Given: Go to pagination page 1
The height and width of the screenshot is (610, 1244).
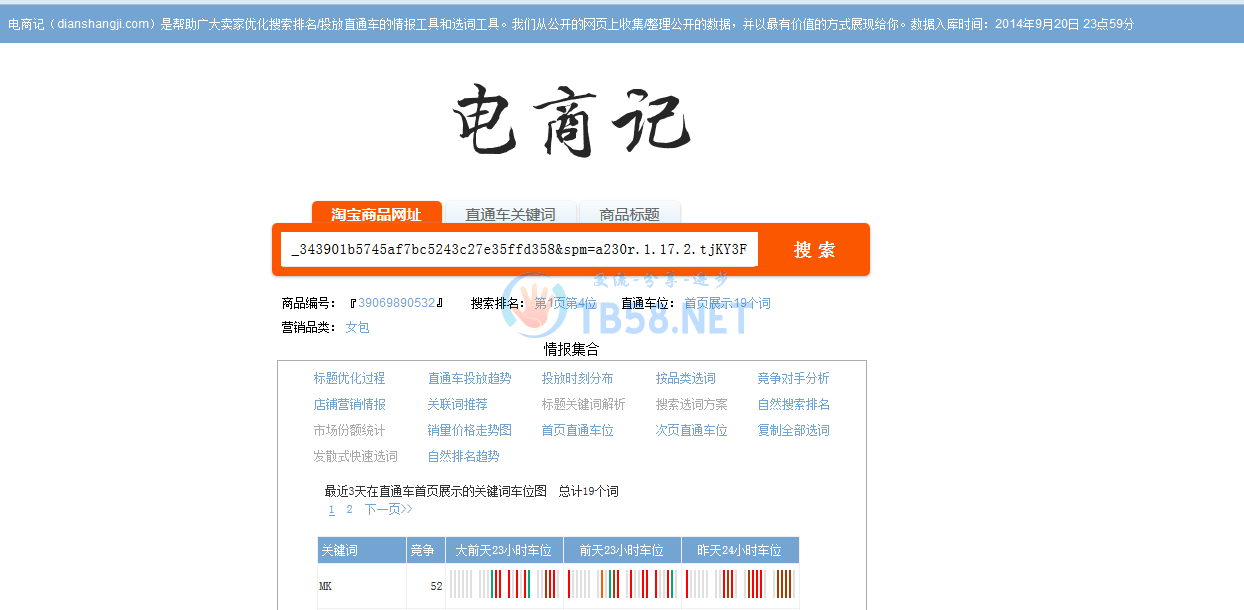Looking at the screenshot, I should click(331, 509).
